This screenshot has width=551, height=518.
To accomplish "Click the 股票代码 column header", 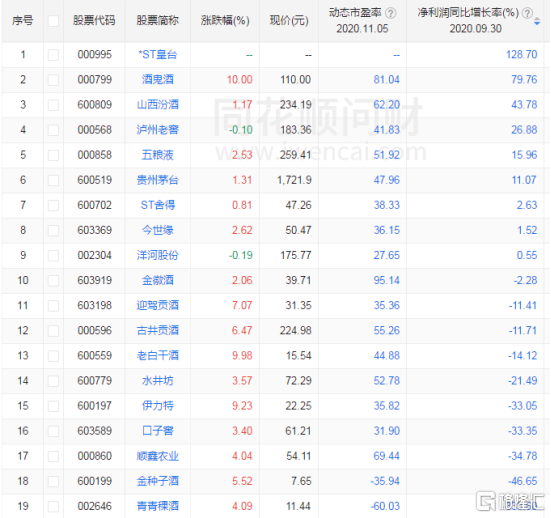I will click(x=94, y=21).
